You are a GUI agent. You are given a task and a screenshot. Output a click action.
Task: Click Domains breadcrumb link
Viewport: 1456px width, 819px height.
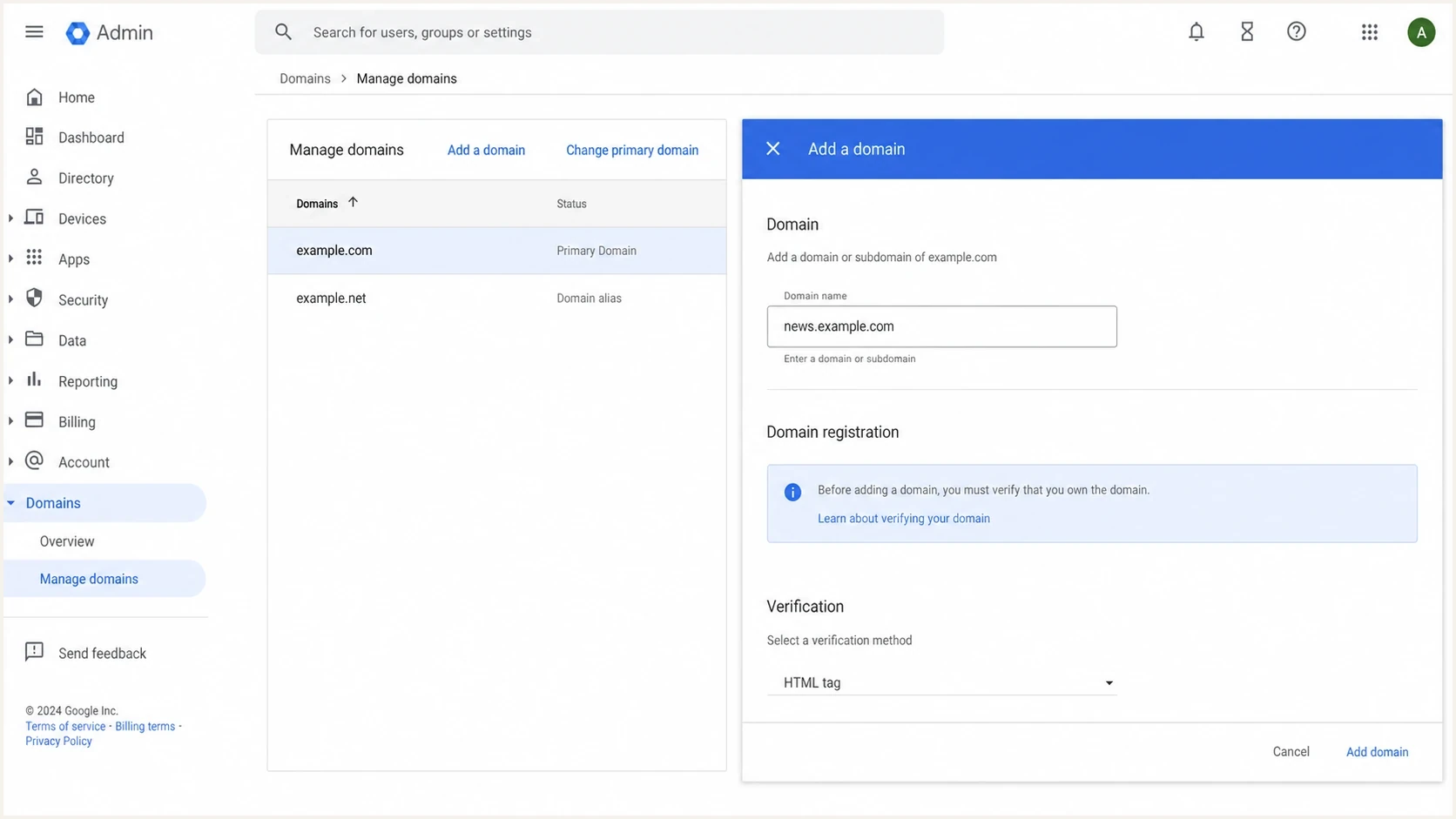tap(305, 78)
